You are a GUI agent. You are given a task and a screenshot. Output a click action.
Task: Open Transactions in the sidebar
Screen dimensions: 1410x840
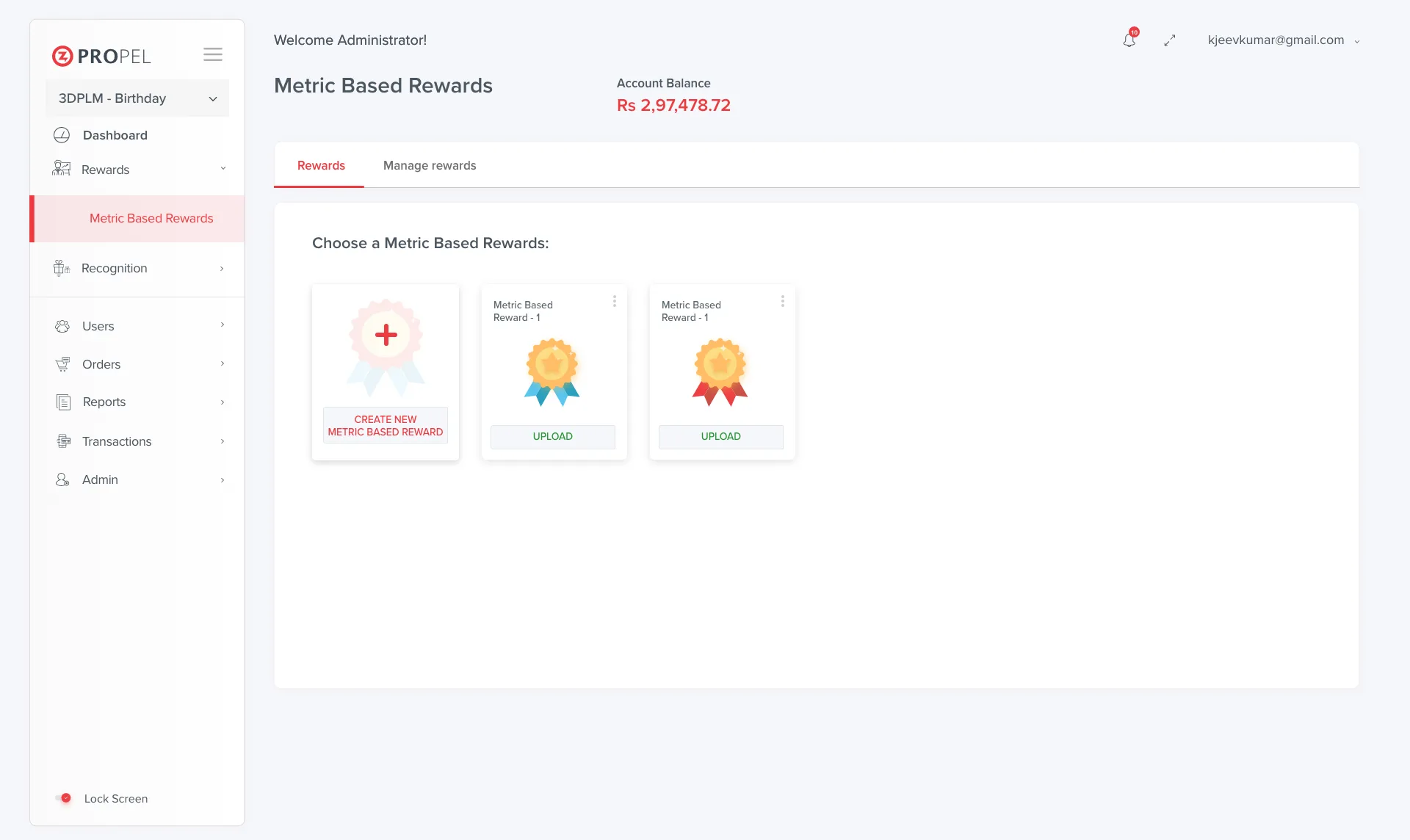pyautogui.click(x=117, y=441)
